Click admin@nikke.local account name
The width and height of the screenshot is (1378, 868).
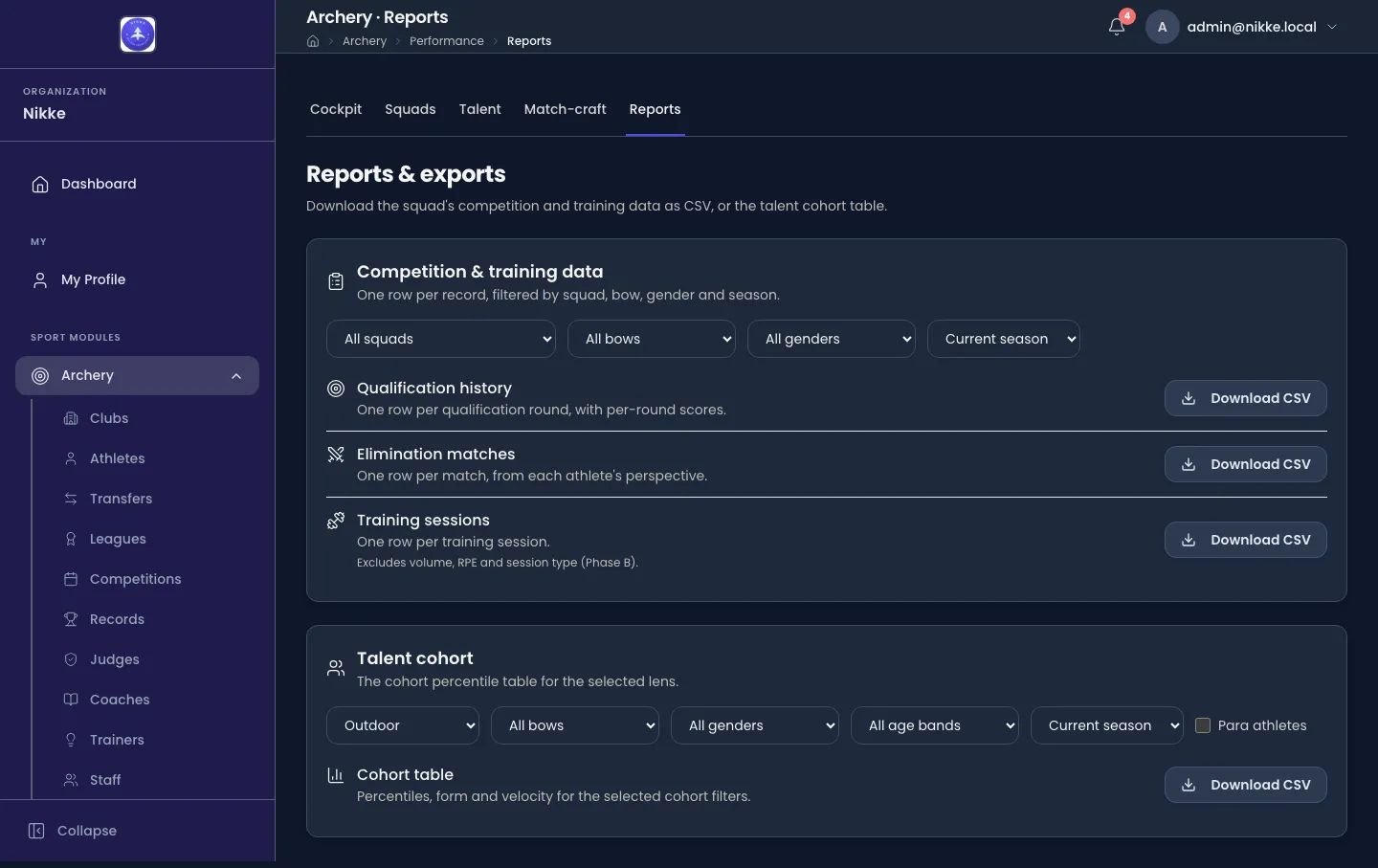point(1252,27)
